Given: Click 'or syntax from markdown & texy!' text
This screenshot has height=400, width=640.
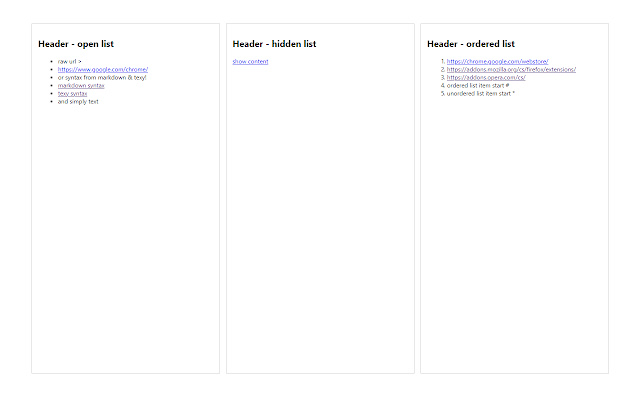Looking at the screenshot, I should 102,77.
